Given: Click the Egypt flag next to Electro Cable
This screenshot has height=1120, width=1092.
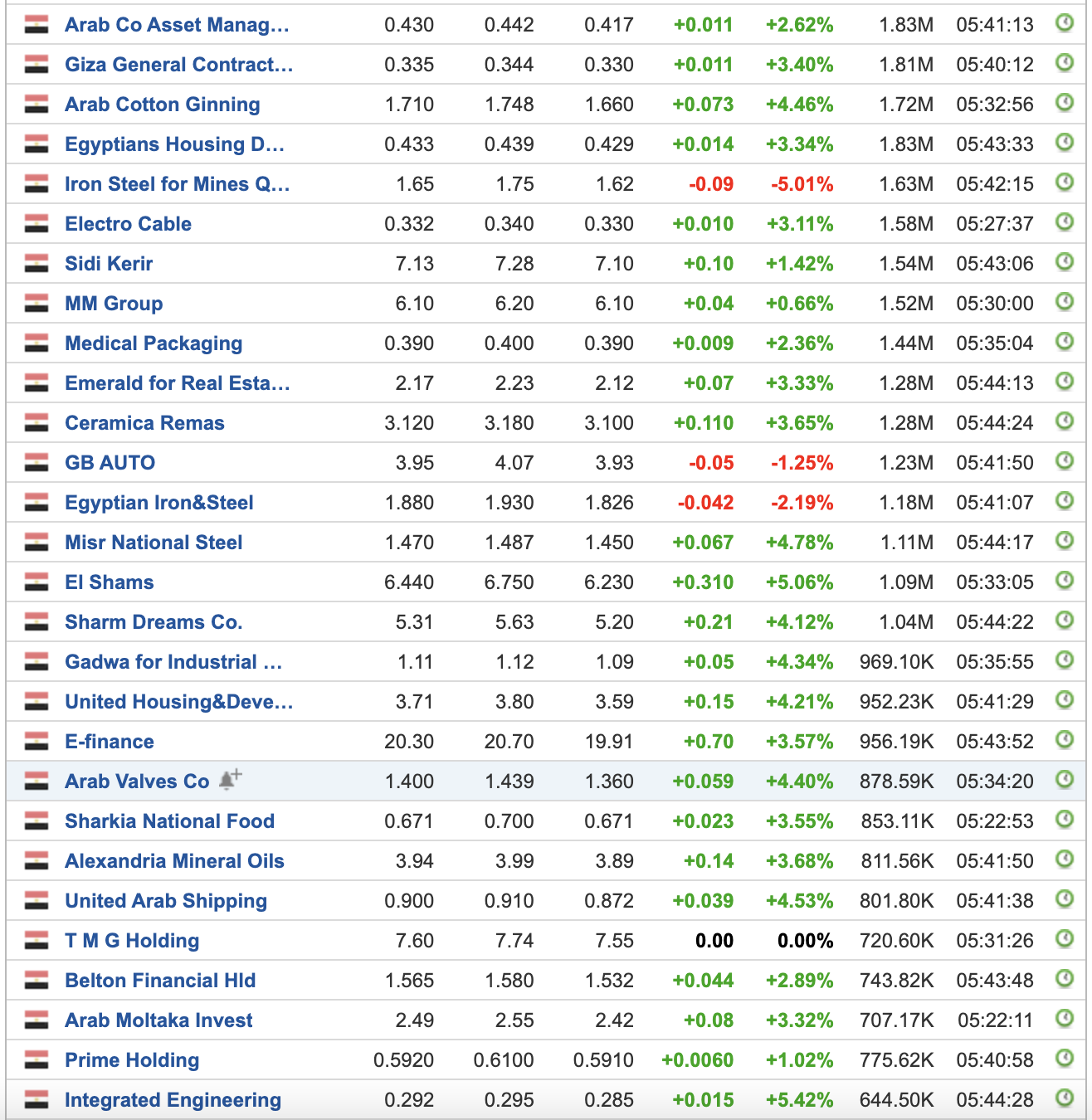Looking at the screenshot, I should [37, 224].
